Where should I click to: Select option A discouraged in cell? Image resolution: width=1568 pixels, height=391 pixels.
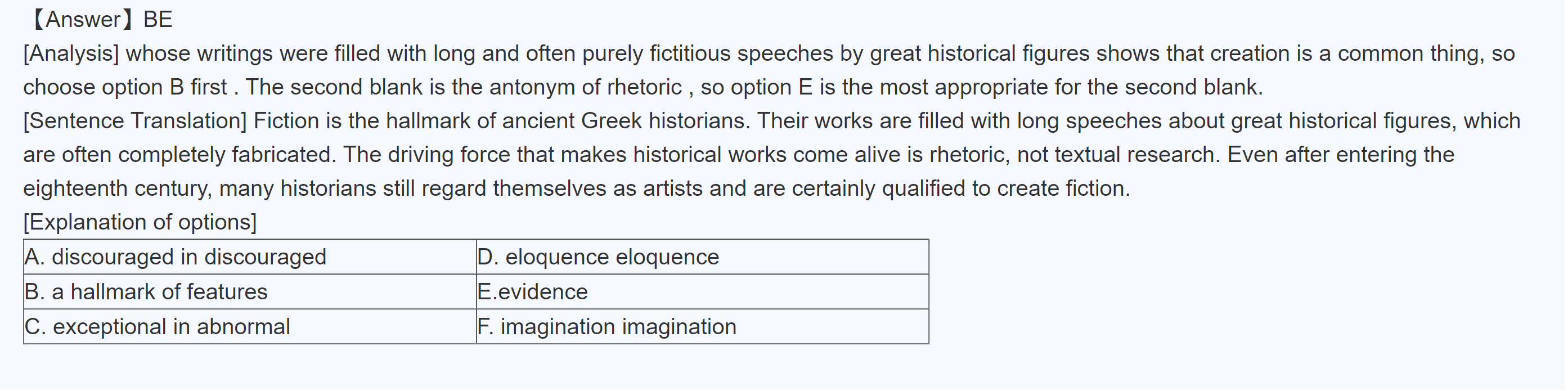point(176,257)
